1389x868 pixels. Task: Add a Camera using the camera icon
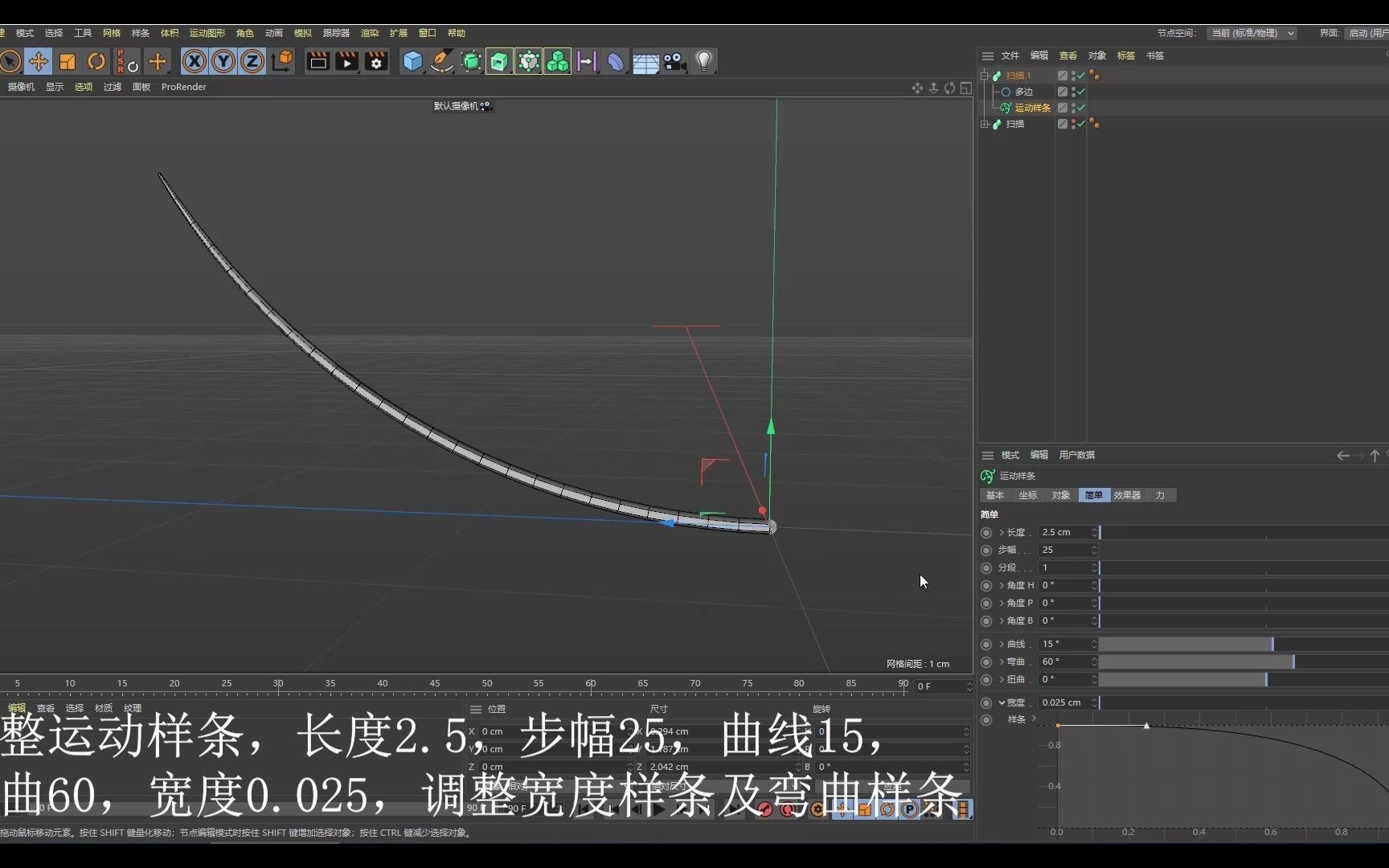(674, 61)
